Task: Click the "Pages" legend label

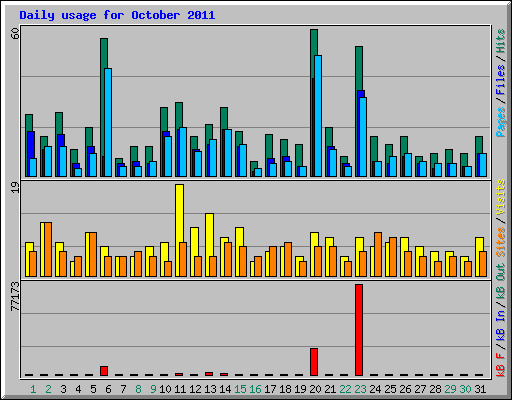Action: [x=500, y=122]
